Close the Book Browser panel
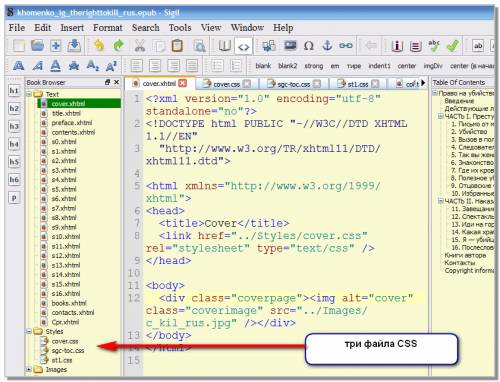Image resolution: width=500 pixels, height=382 pixels. 116,82
